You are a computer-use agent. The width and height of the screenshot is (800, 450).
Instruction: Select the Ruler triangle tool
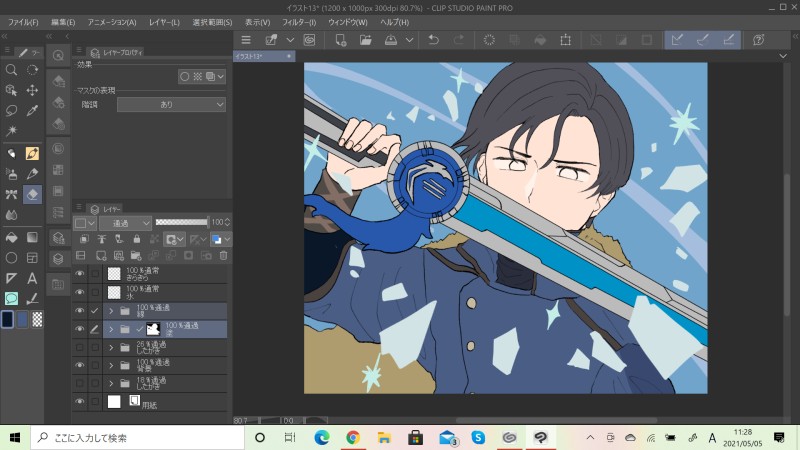click(11, 278)
